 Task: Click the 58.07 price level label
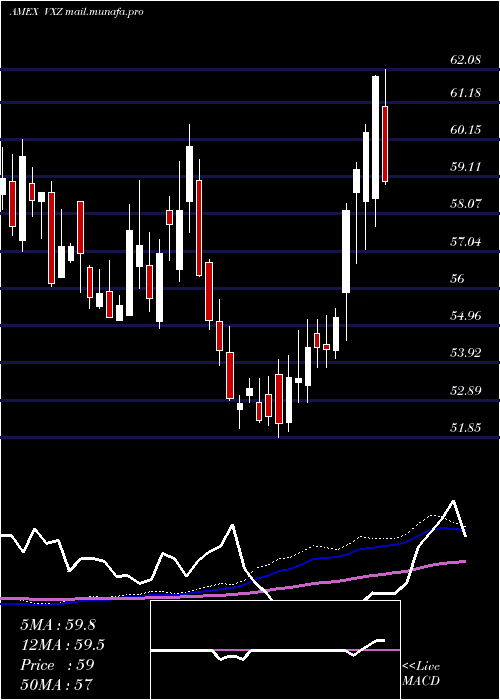point(465,204)
